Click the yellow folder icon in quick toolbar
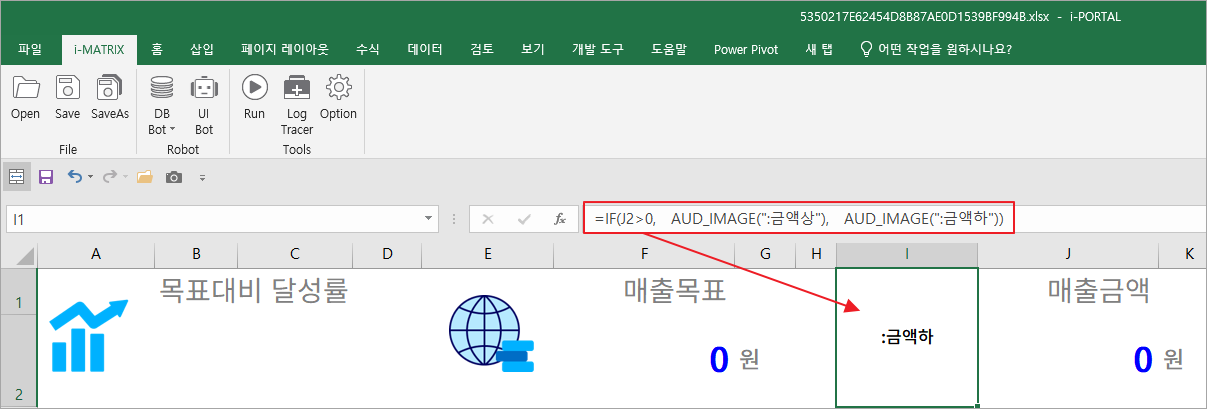This screenshot has width=1207, height=409. click(145, 177)
